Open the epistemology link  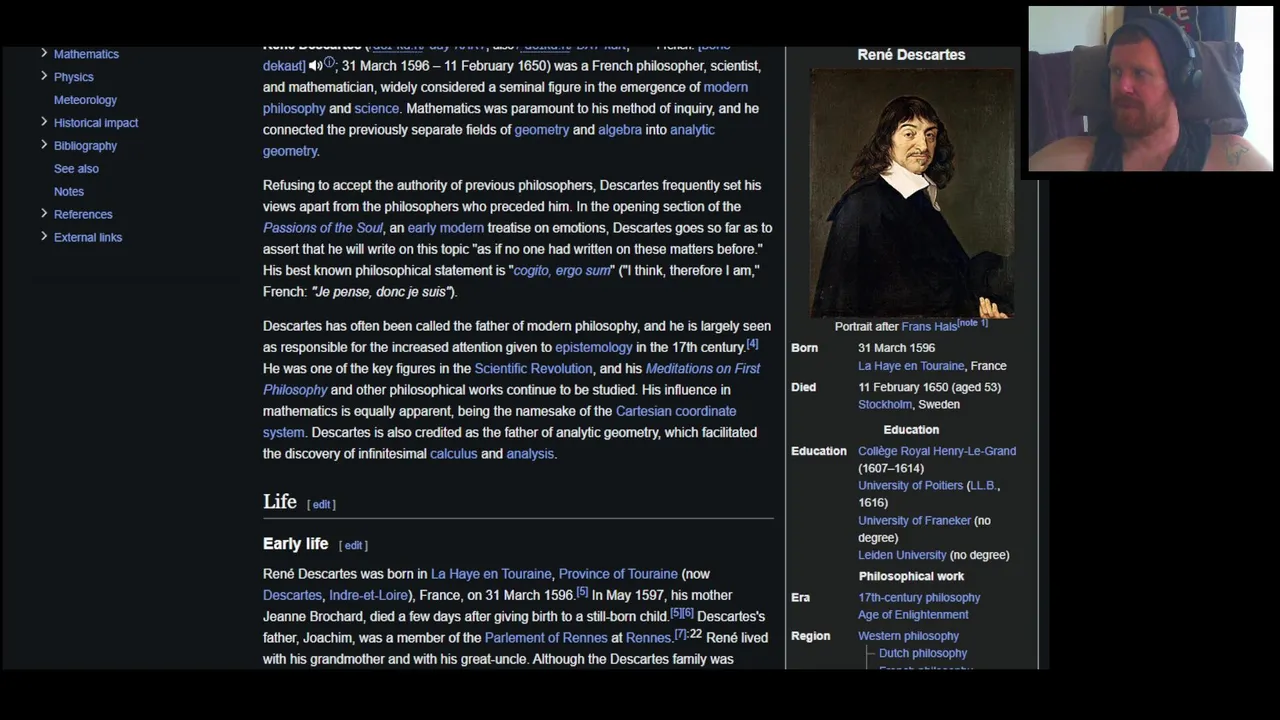pyautogui.click(x=594, y=348)
